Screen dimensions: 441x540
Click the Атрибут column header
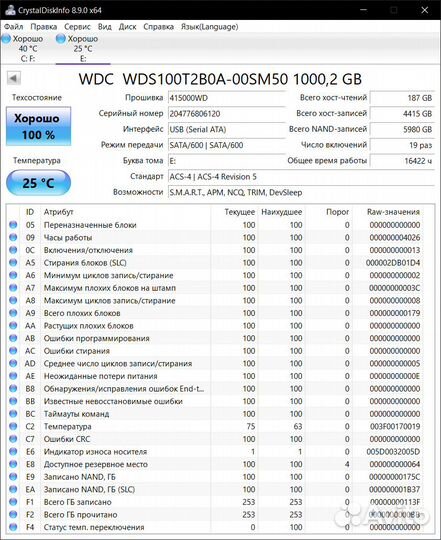click(x=59, y=212)
